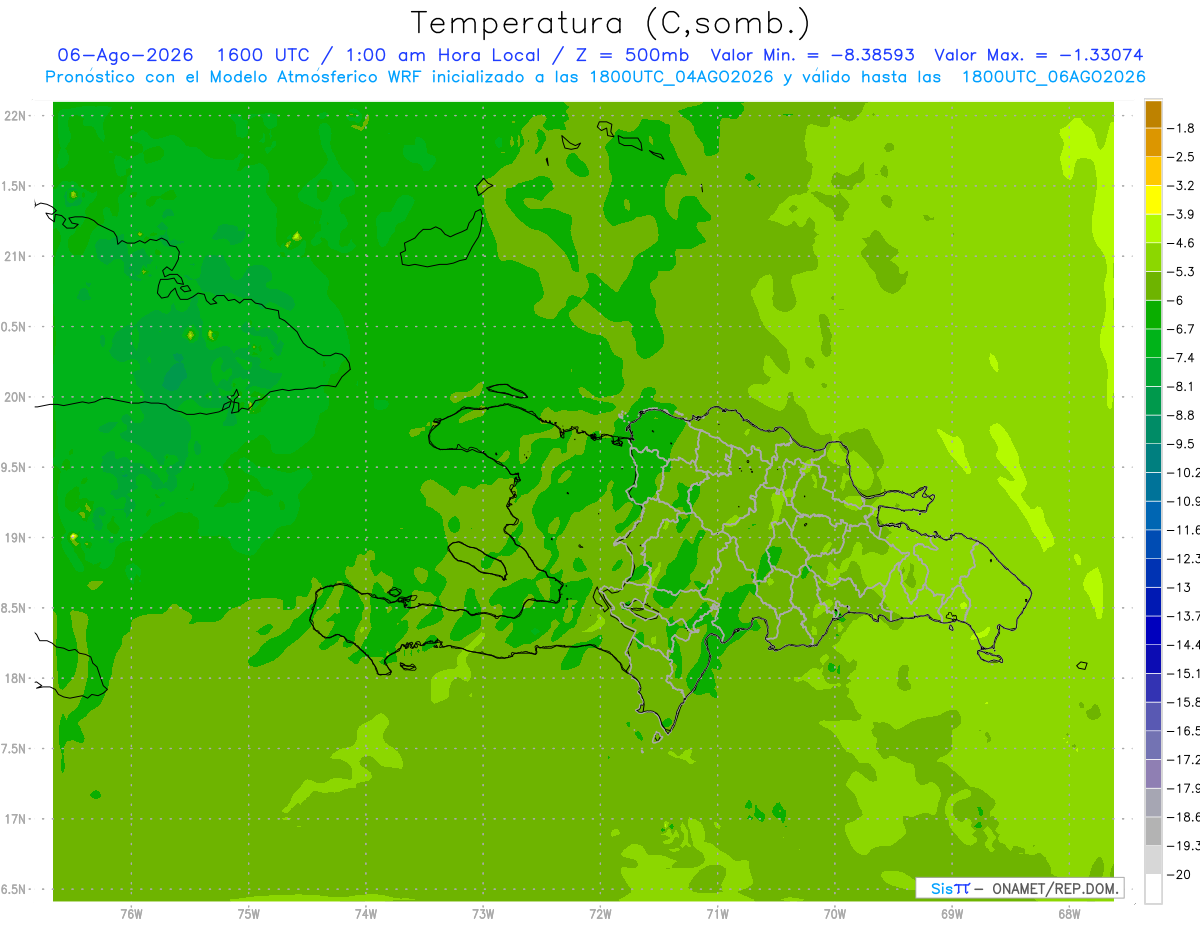The height and width of the screenshot is (927, 1200).
Task: Click the "-4.6" colorbar value
Action: click(x=1183, y=243)
